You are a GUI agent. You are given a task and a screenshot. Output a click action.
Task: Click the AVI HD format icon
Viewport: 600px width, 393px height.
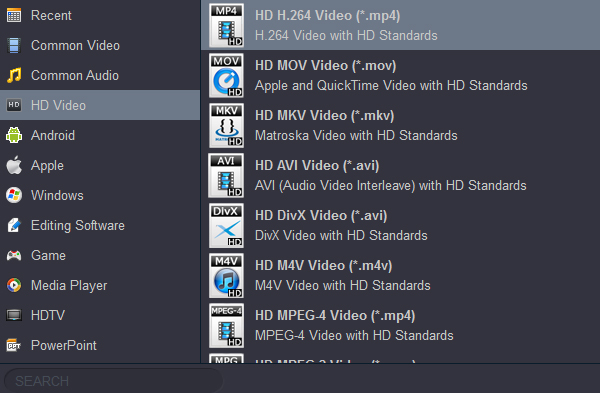tap(226, 175)
